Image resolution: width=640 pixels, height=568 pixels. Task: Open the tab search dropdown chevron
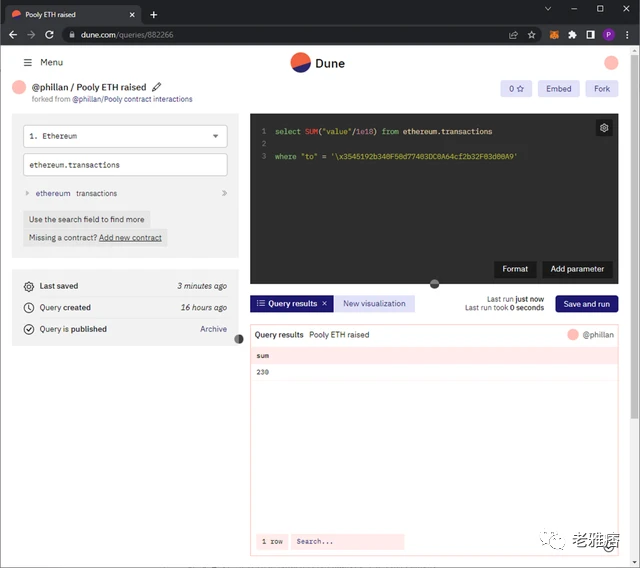548,8
